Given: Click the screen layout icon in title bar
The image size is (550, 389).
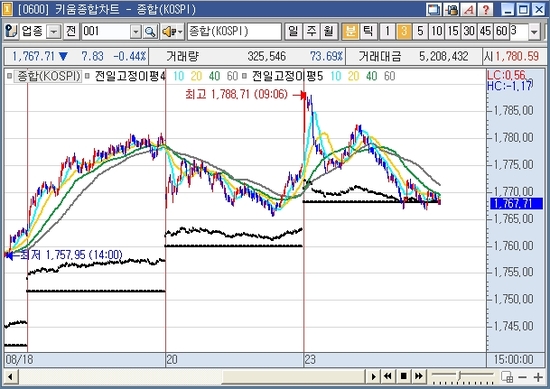Looking at the screenshot, I should coord(434,9).
